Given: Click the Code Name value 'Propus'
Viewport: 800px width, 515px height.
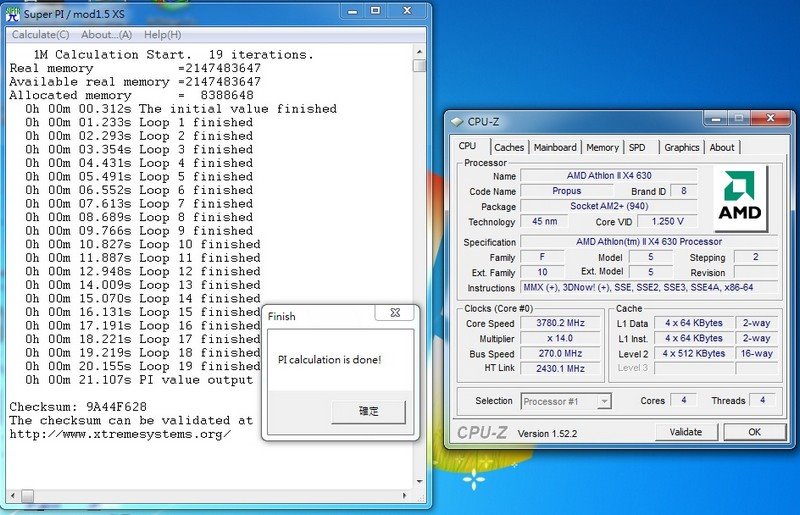Looking at the screenshot, I should point(566,191).
